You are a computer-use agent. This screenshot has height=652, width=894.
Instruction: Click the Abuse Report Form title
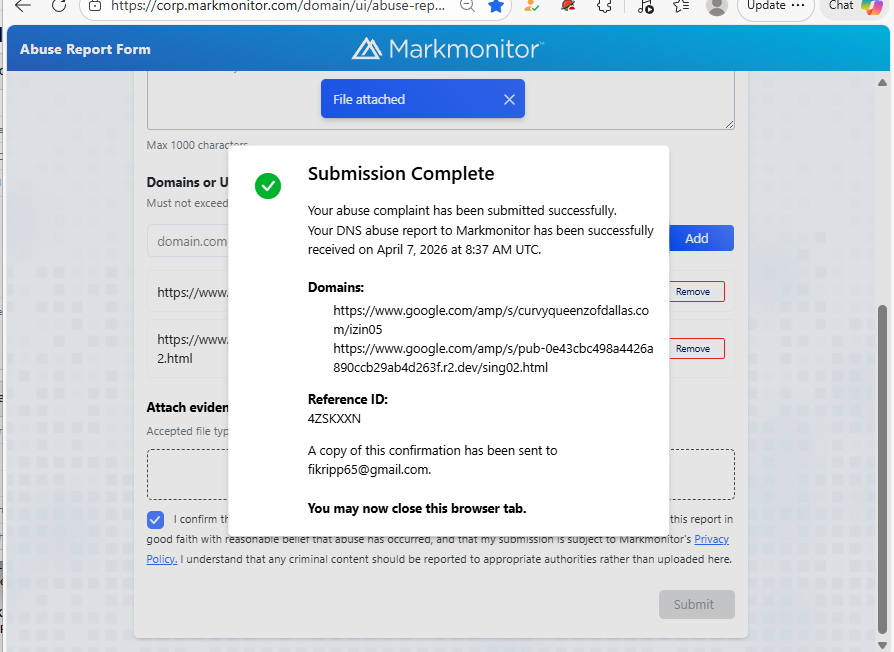(86, 50)
